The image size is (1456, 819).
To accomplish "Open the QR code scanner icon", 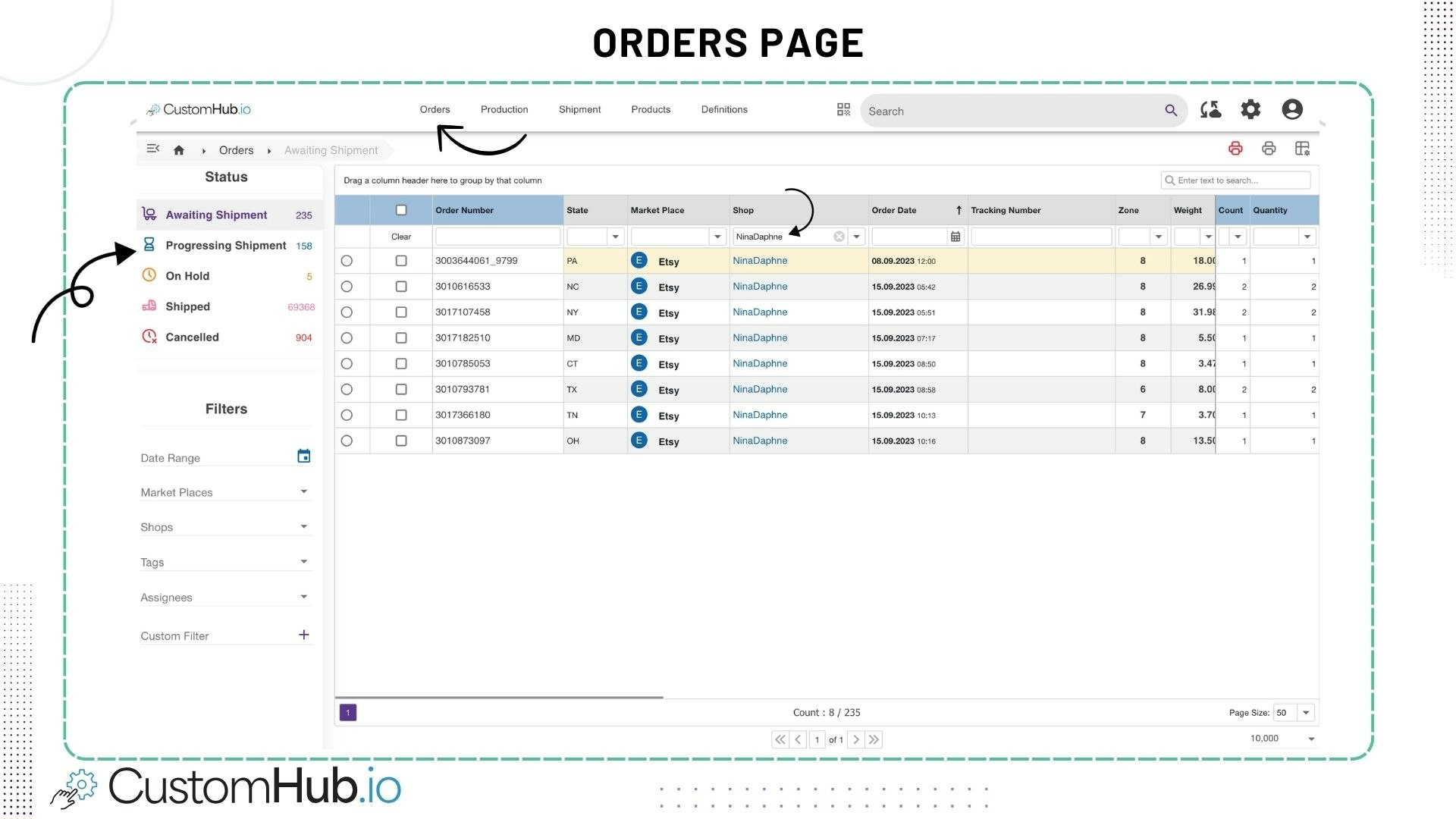I will coord(843,110).
